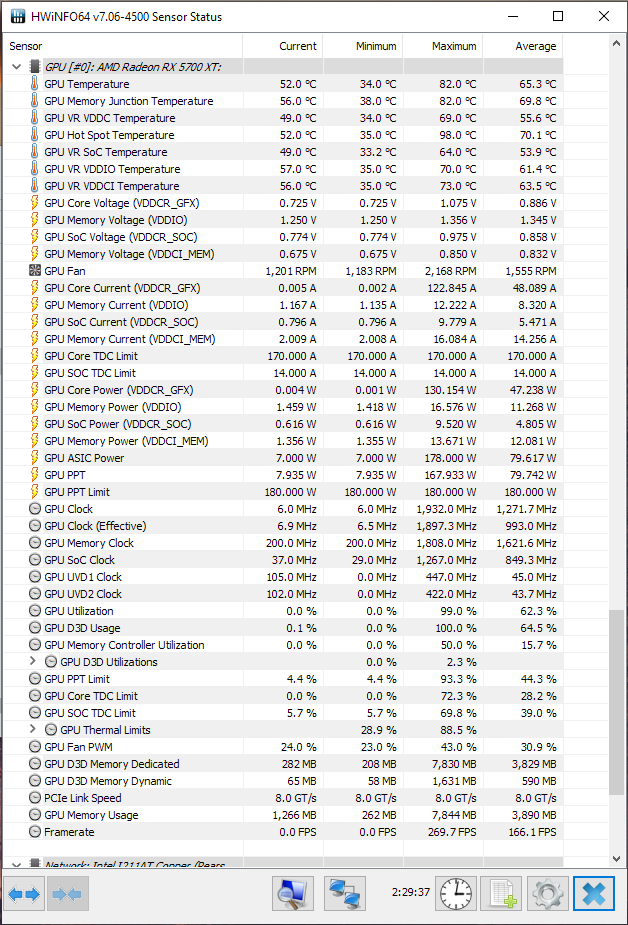Viewport: 628px width, 925px height.
Task: Expand the Network Intel I211AT group
Action: (x=16, y=865)
